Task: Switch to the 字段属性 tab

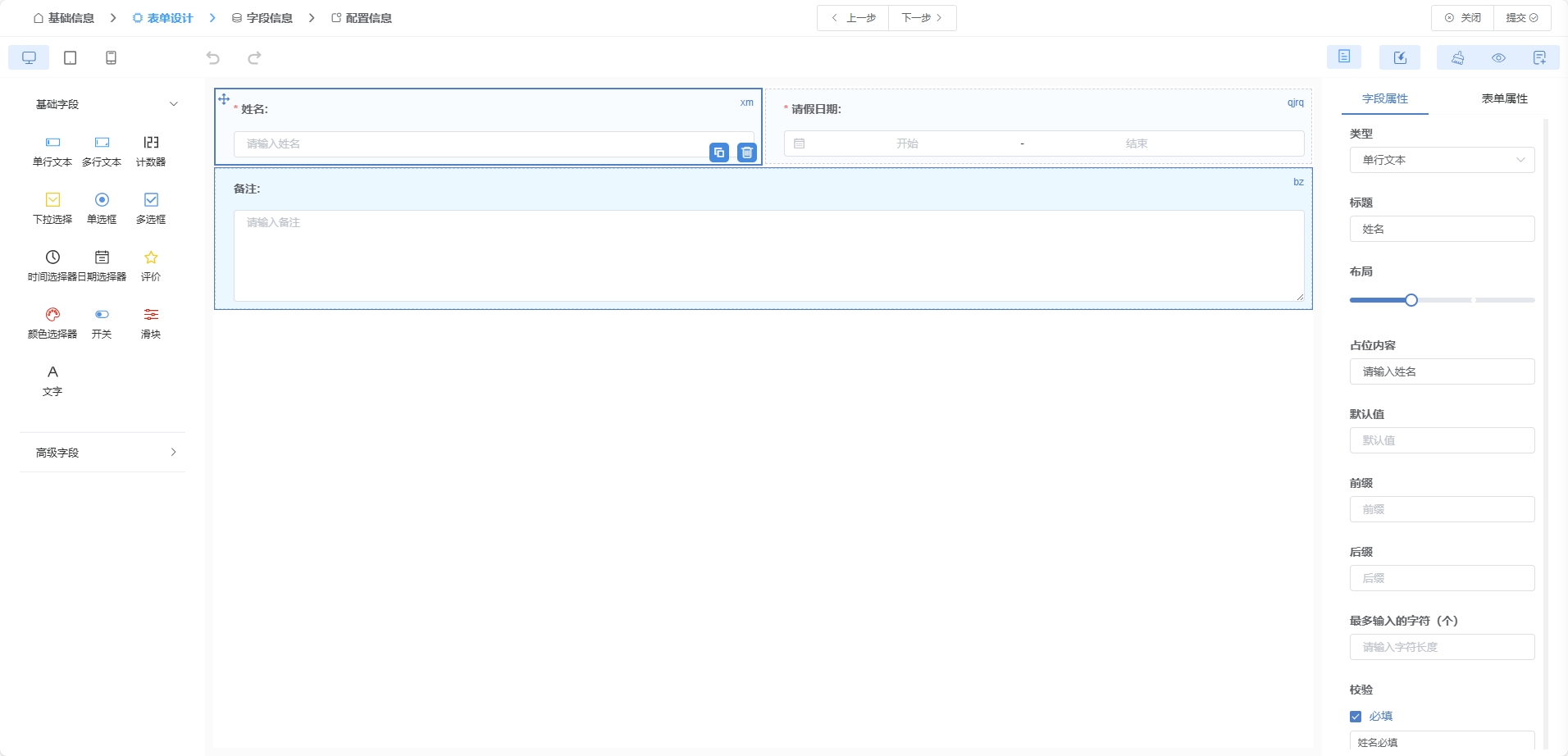Action: pyautogui.click(x=1384, y=98)
